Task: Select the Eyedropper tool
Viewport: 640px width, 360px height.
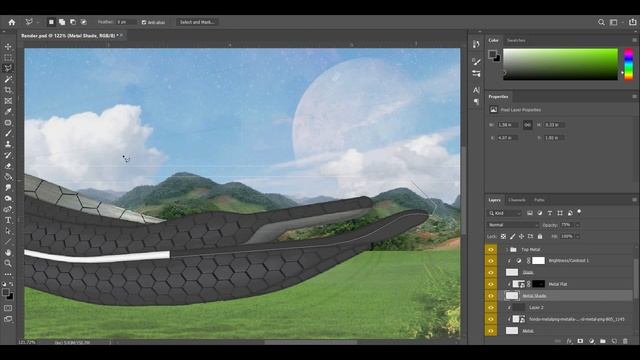Action: [x=8, y=111]
